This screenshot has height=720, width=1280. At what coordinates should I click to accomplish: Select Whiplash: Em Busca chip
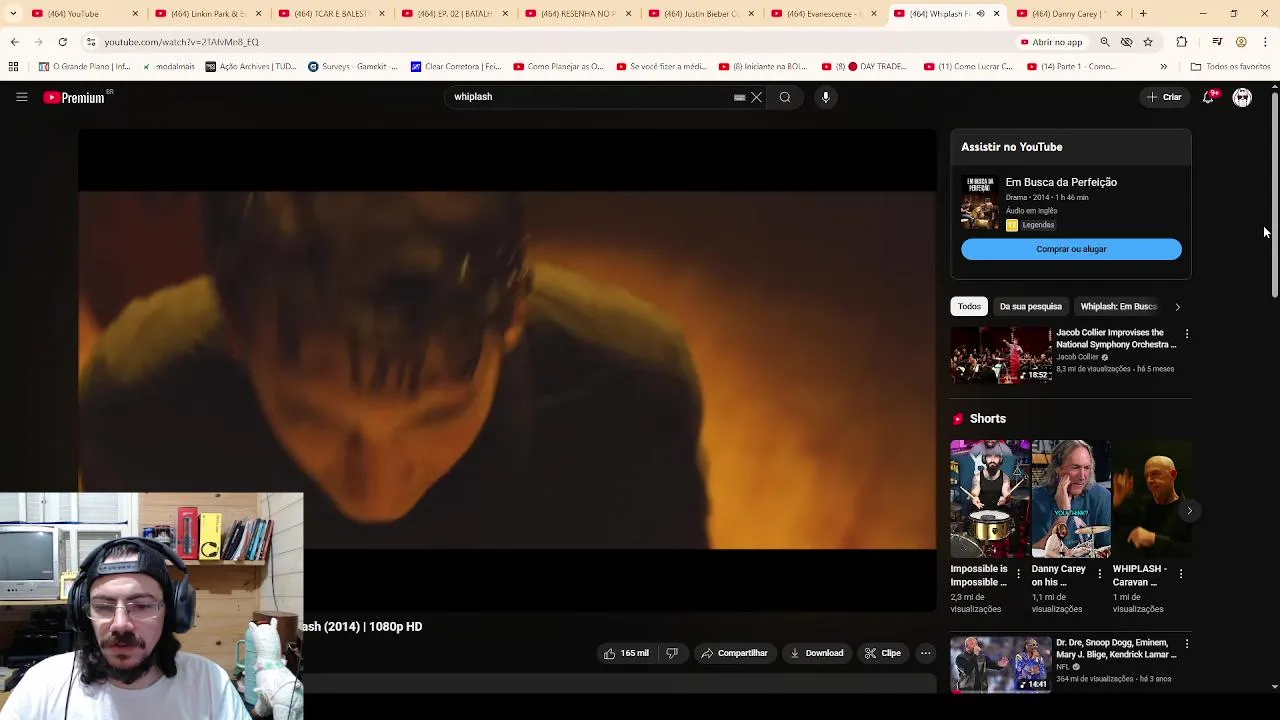[x=1118, y=306]
